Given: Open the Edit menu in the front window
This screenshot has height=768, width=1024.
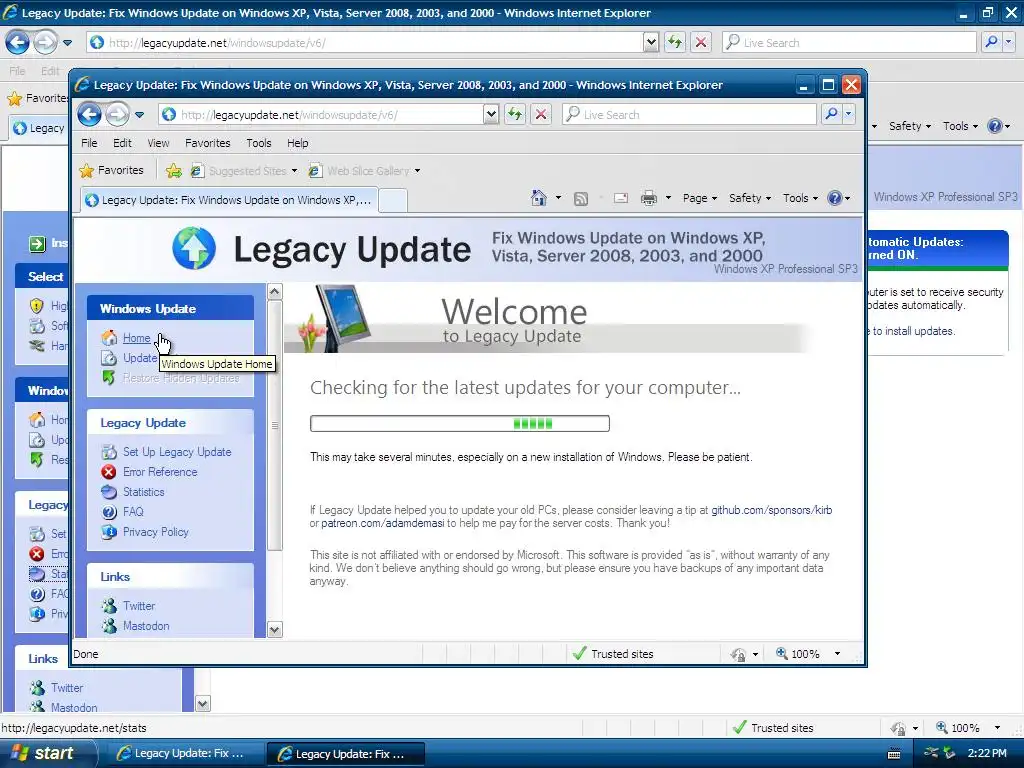Looking at the screenshot, I should tap(122, 143).
